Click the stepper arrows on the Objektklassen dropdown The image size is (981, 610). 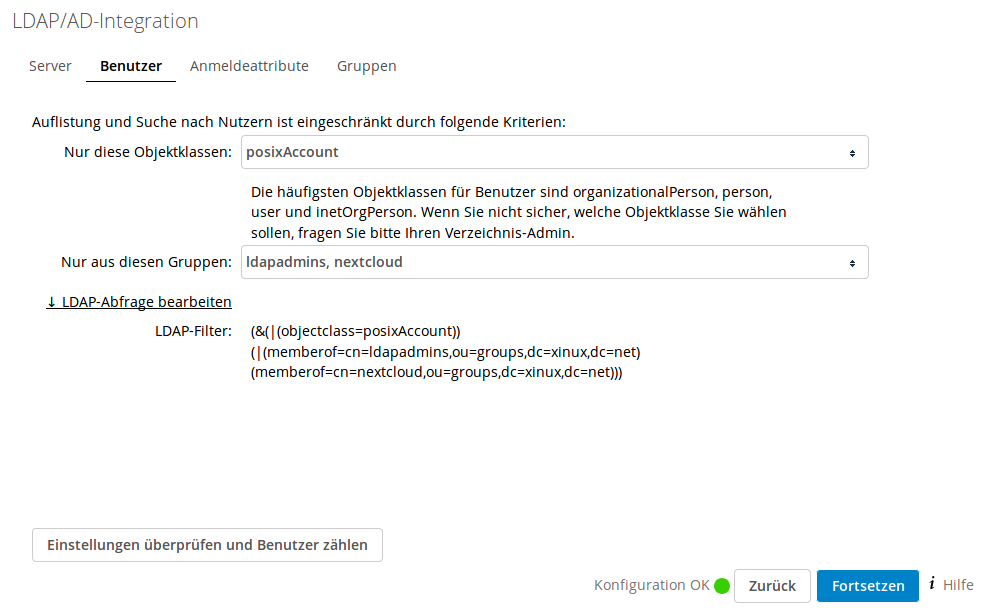853,152
